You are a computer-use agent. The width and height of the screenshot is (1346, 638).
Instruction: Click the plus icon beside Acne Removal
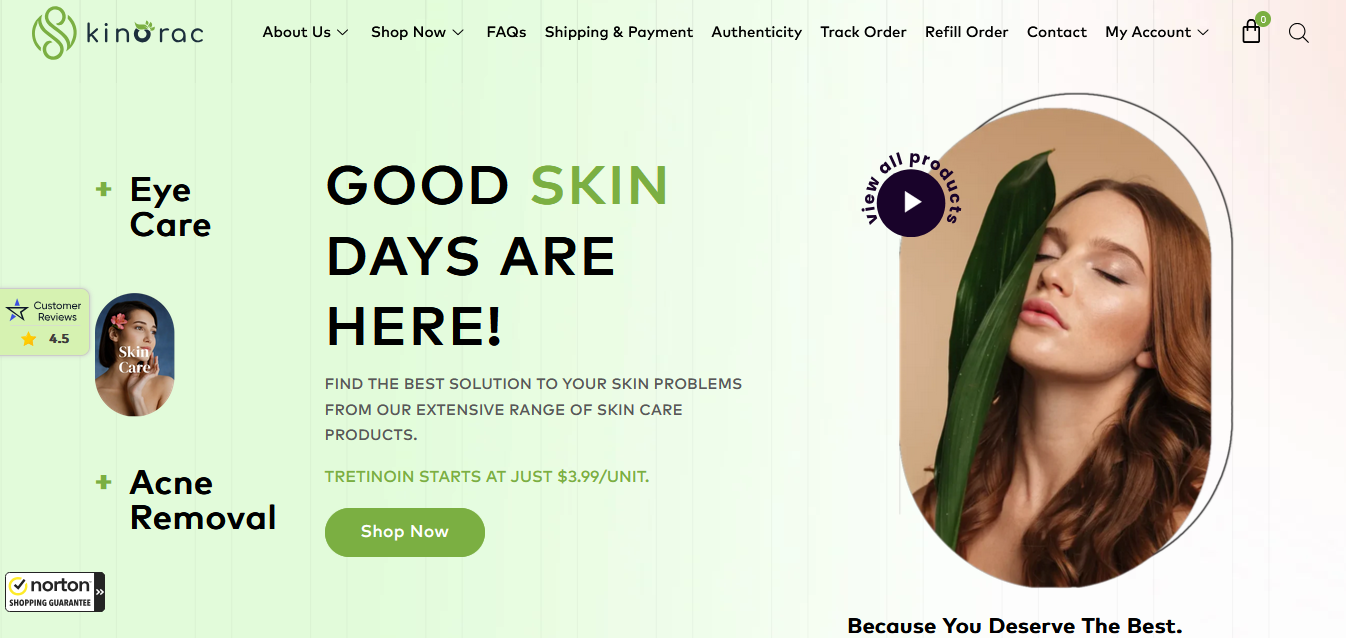coord(103,482)
